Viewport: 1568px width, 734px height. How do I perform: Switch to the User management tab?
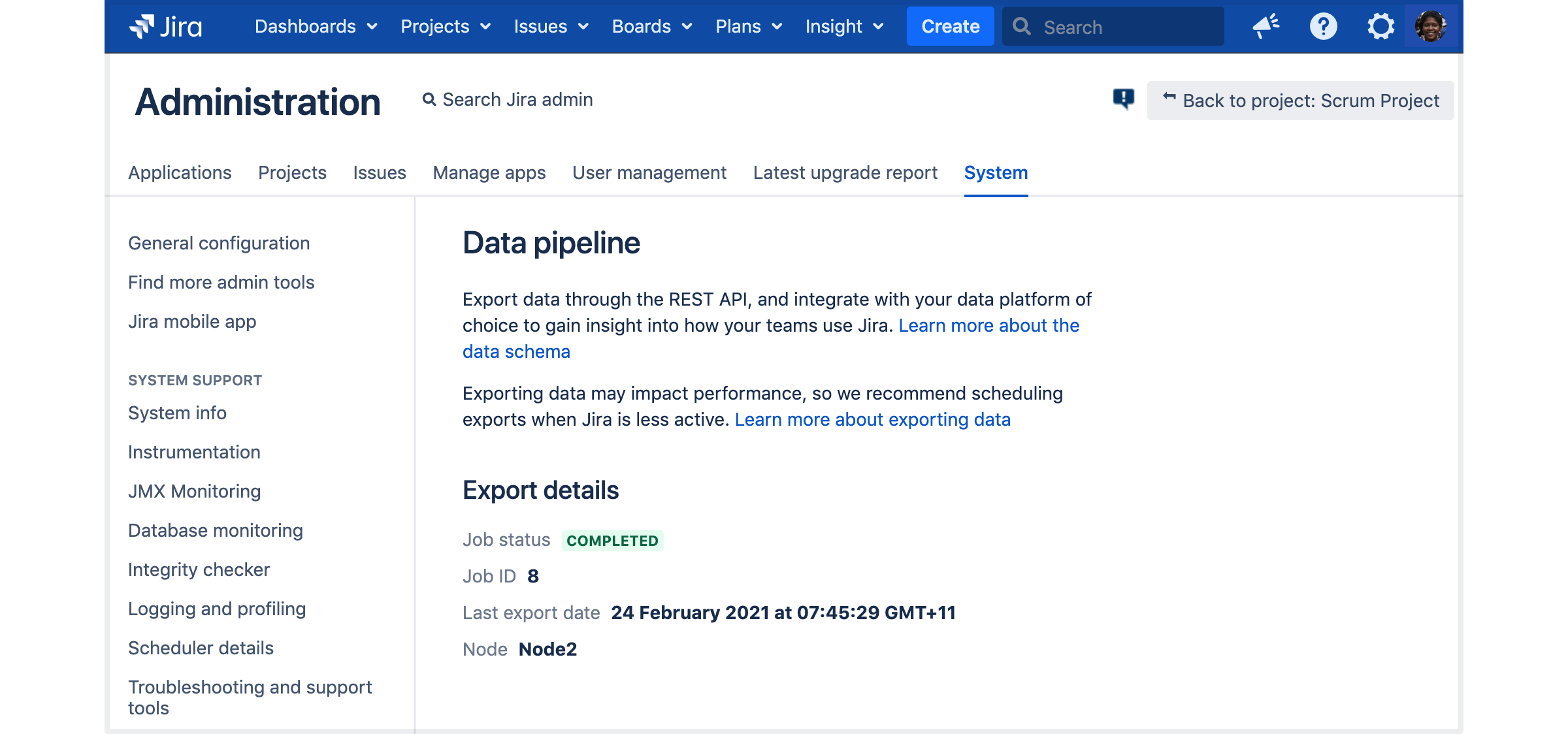coord(649,172)
